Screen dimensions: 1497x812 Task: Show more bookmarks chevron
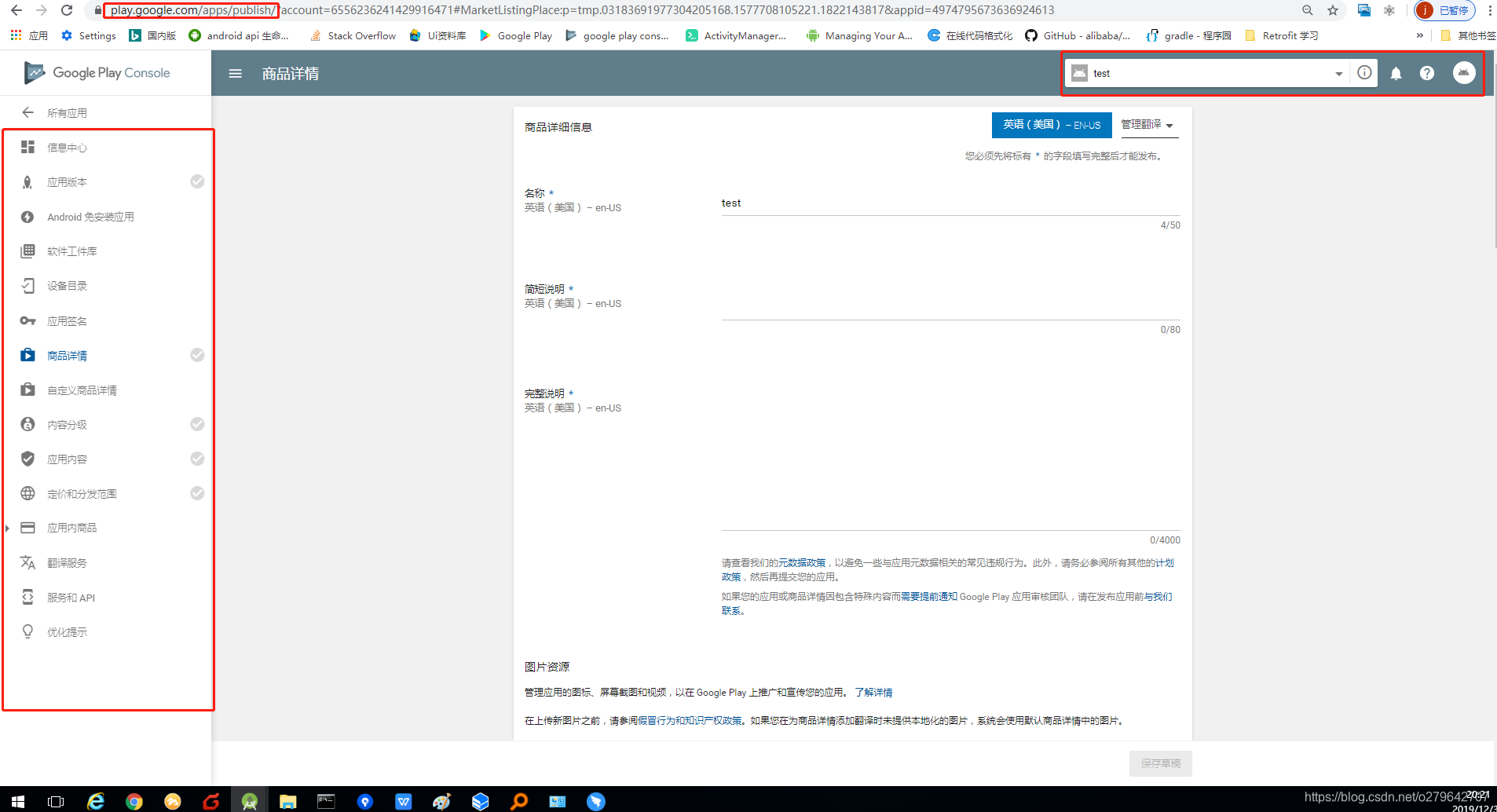(x=1419, y=35)
